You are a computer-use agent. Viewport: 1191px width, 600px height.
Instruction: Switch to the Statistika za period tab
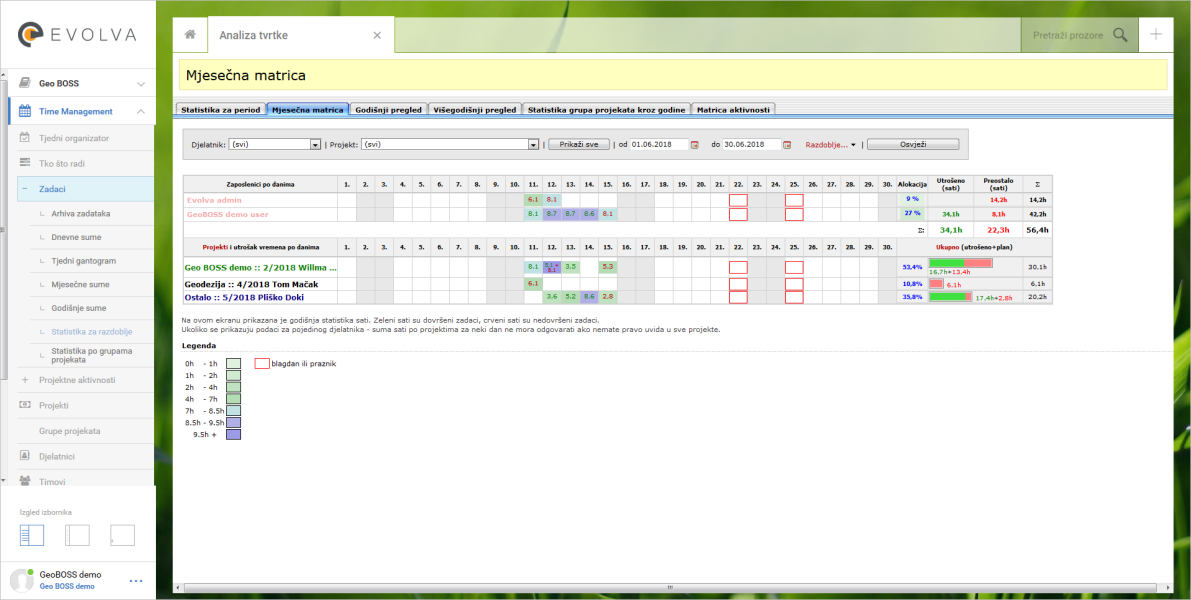[x=221, y=109]
